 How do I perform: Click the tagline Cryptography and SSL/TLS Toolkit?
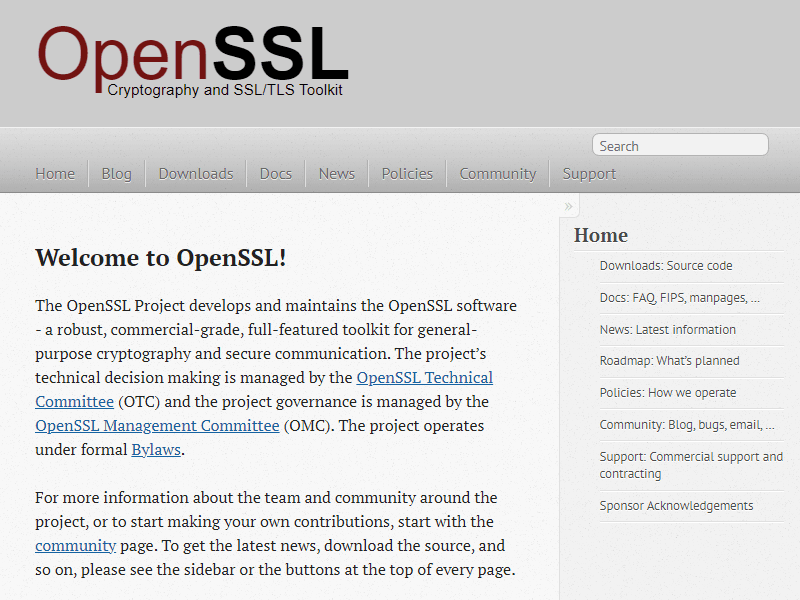tap(225, 90)
